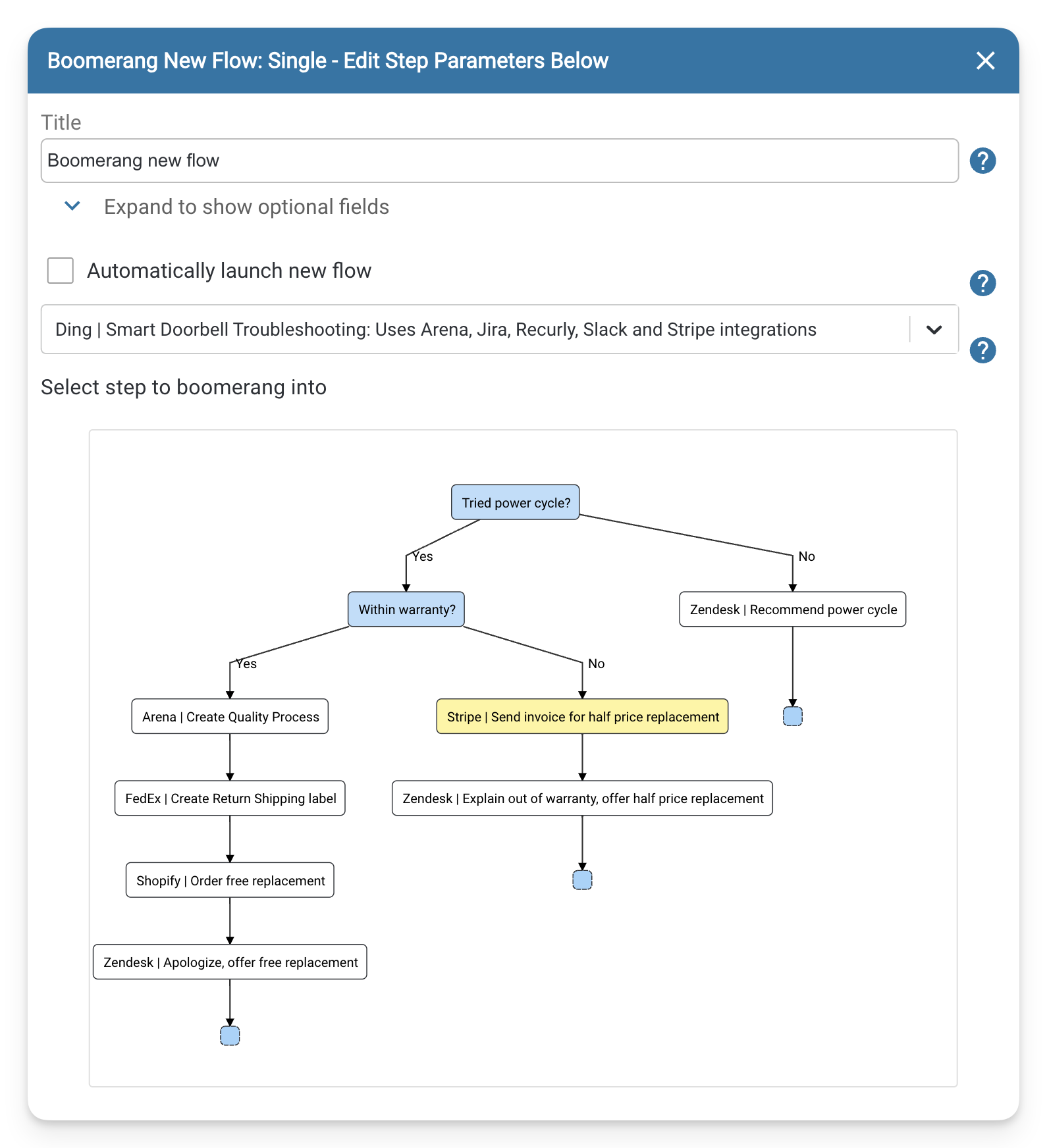This screenshot has width=1047, height=1148.
Task: Click end node below Recommend power cycle
Action: pos(793,716)
